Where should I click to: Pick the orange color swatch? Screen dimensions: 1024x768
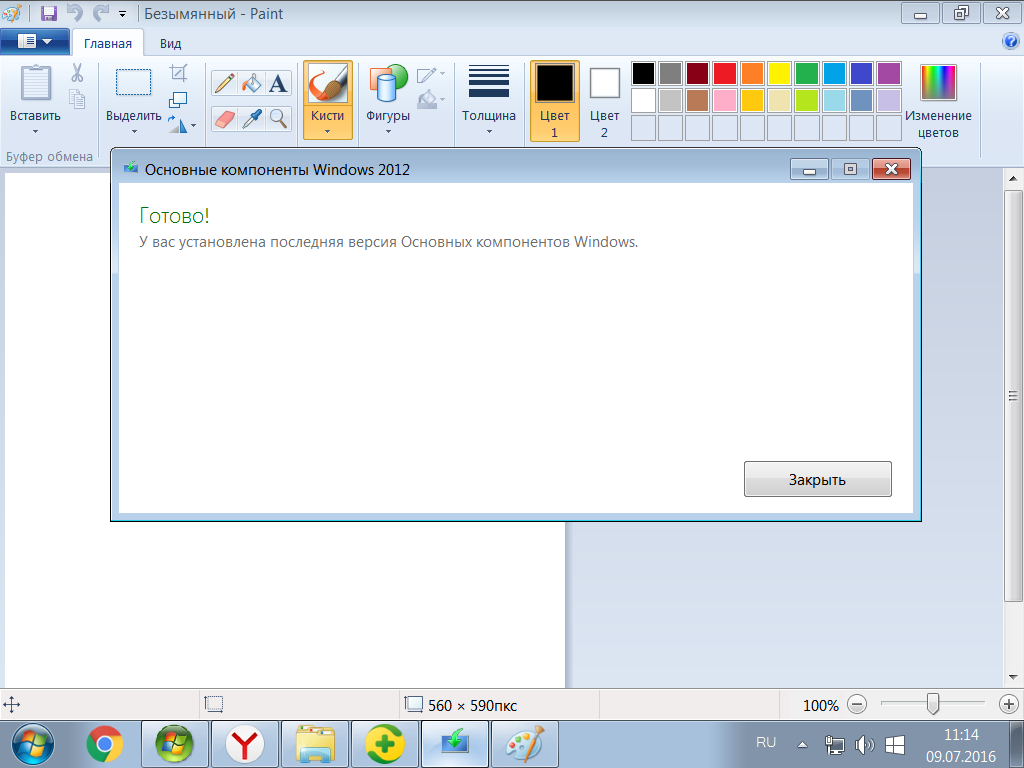coord(752,74)
